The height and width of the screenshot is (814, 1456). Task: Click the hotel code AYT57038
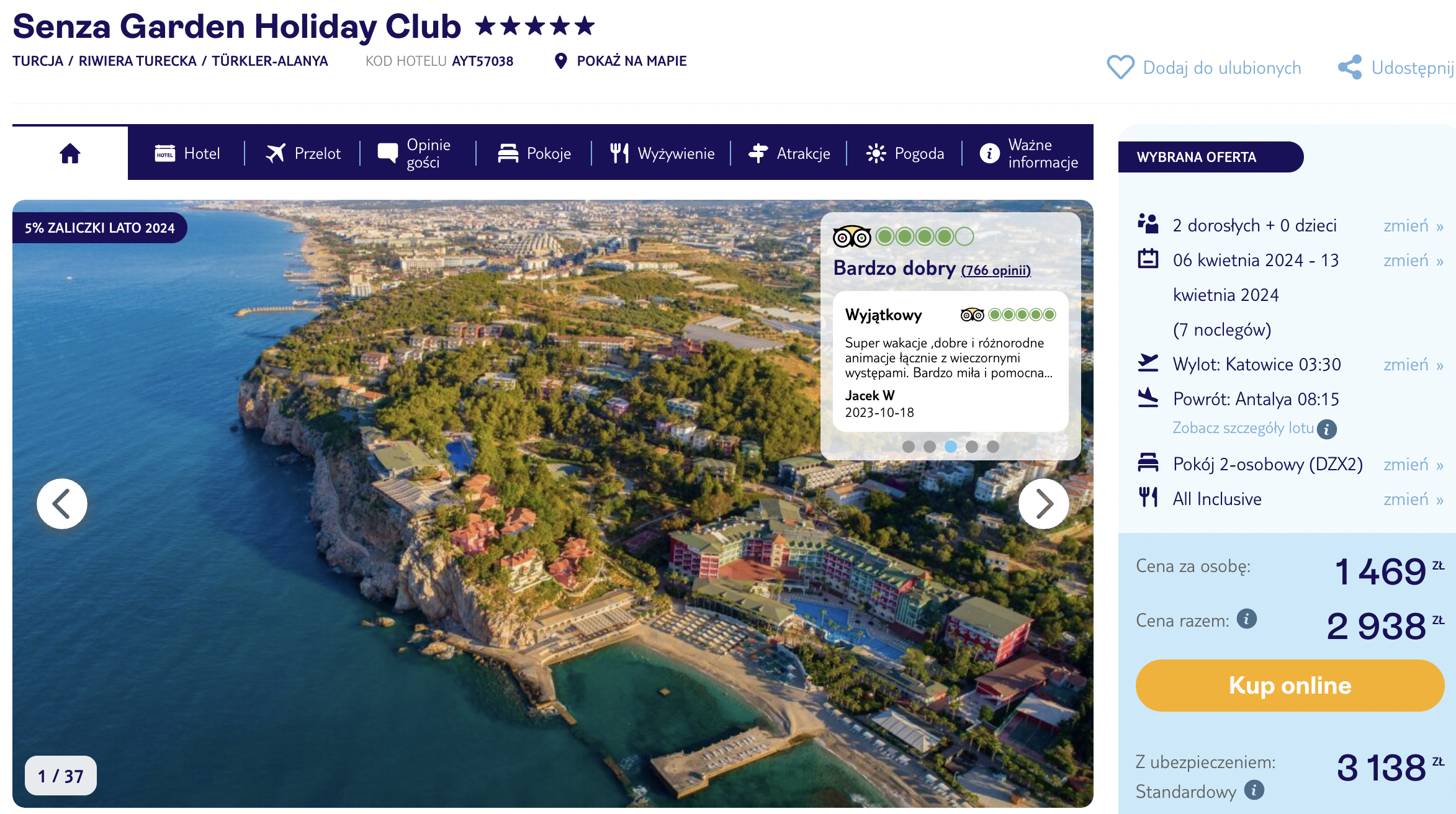[x=482, y=61]
